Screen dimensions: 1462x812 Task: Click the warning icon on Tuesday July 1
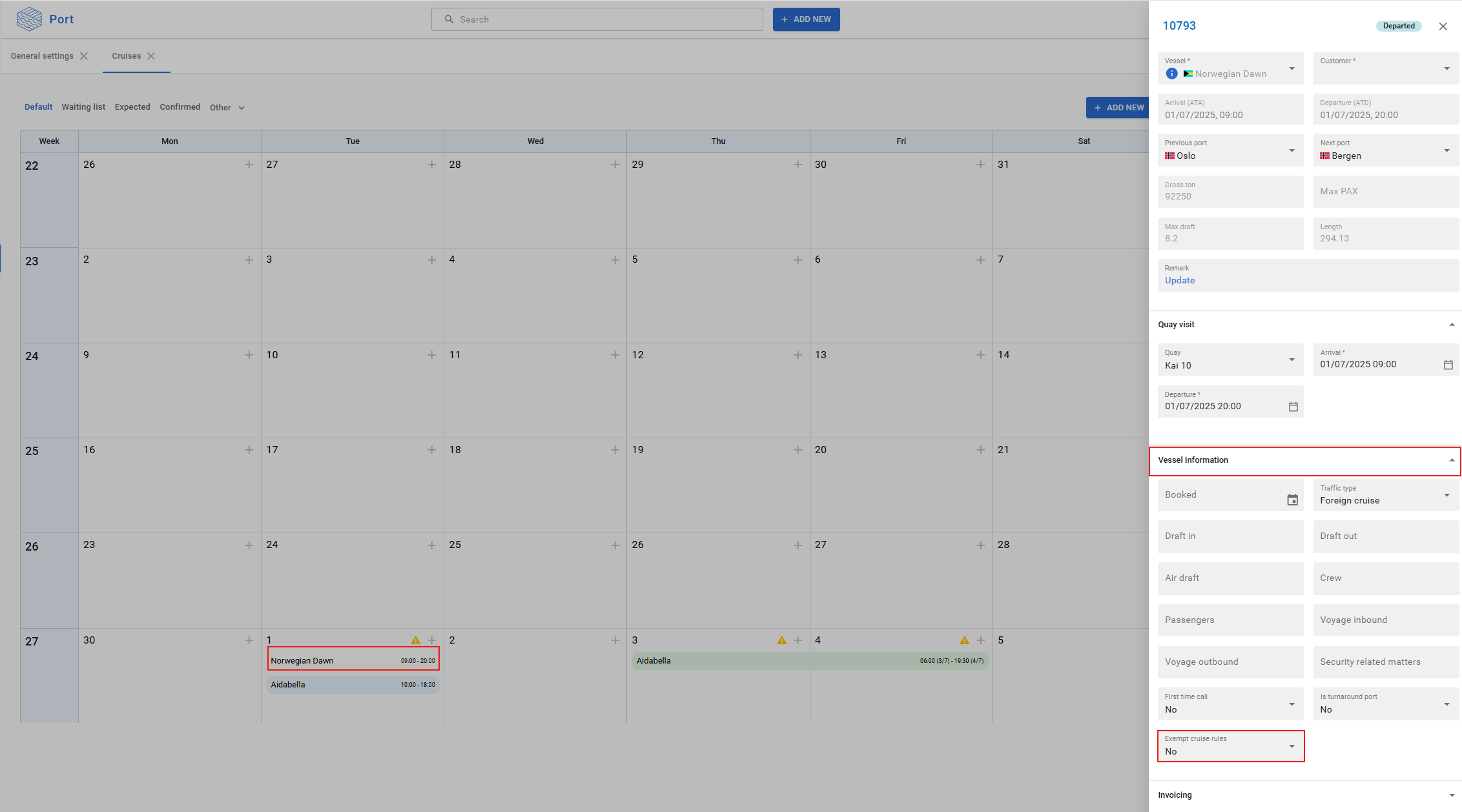[415, 640]
